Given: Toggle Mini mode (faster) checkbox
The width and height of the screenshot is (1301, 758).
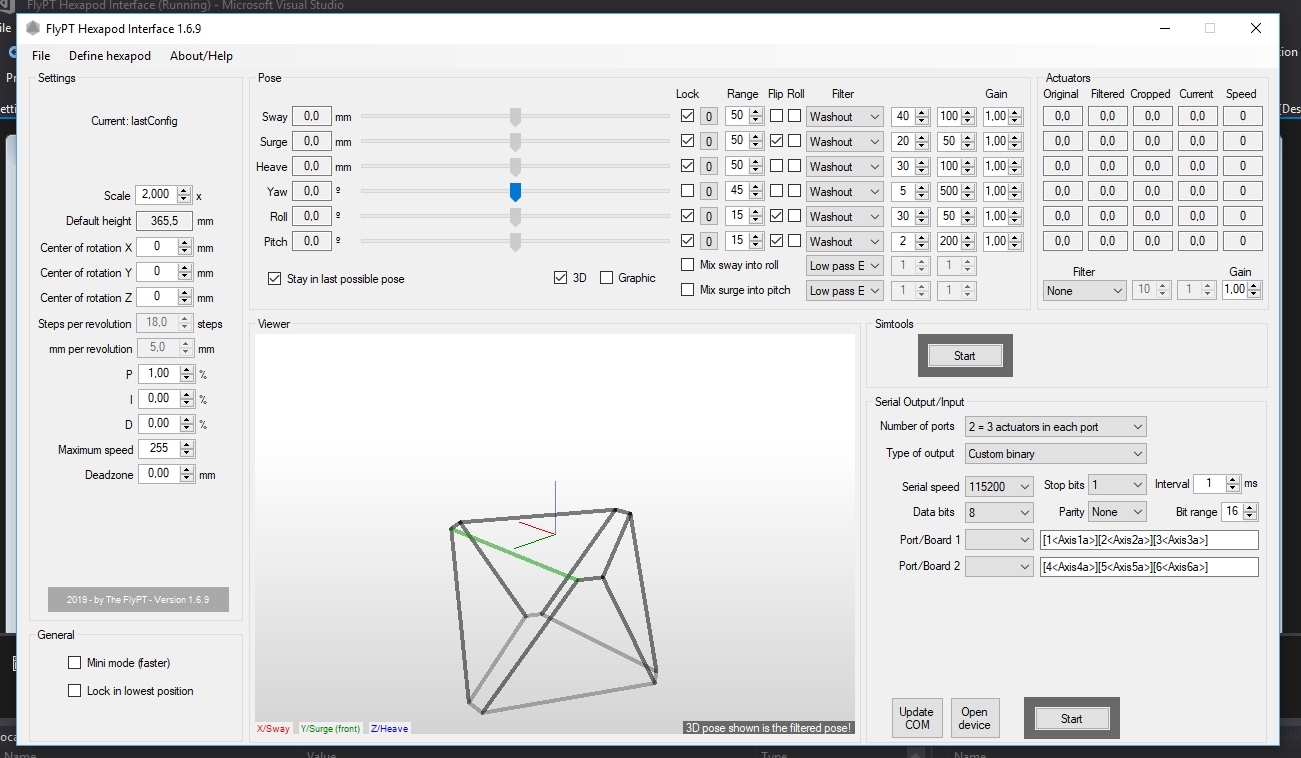Looking at the screenshot, I should pos(74,663).
